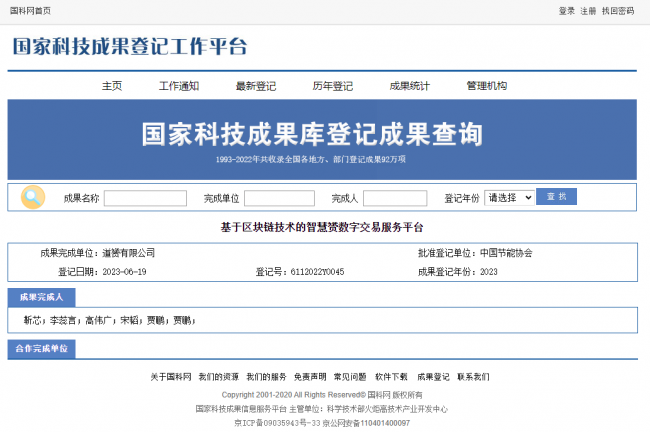
Task: Click the 成果登记年份 value 2023
Action: pos(489,272)
